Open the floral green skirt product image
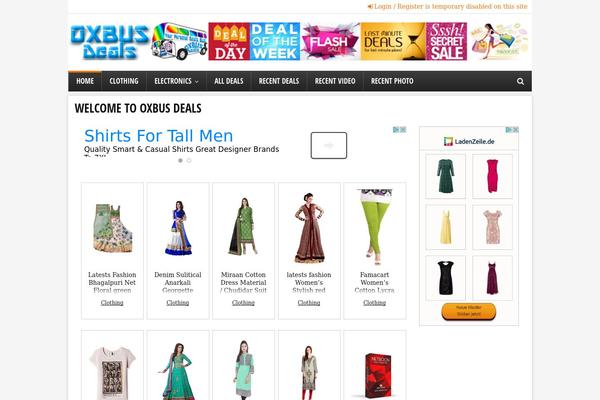This screenshot has height=400, width=600. coord(112,228)
